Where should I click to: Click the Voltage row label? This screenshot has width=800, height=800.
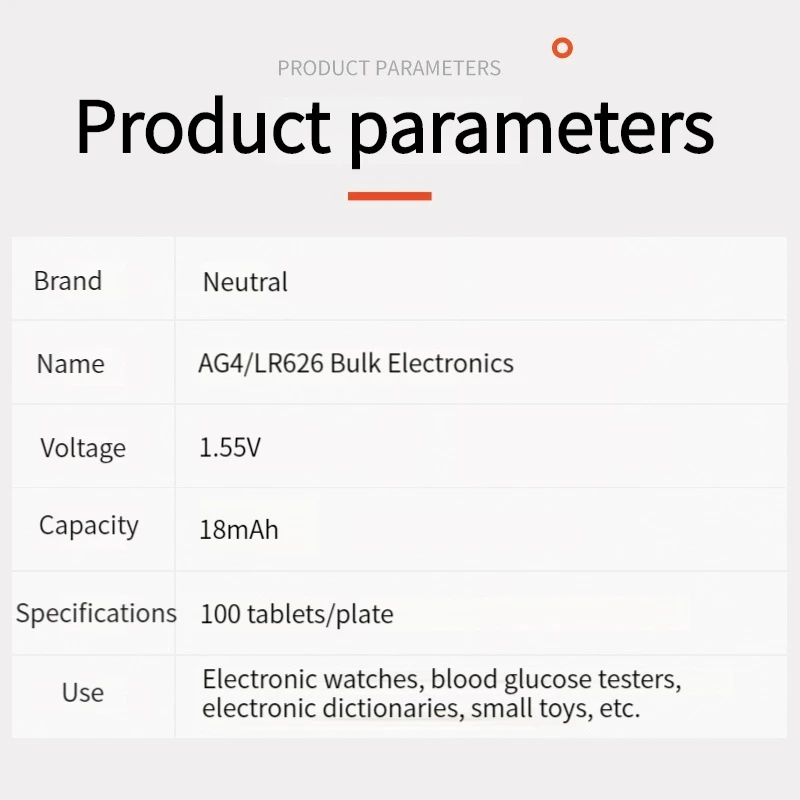tap(83, 447)
